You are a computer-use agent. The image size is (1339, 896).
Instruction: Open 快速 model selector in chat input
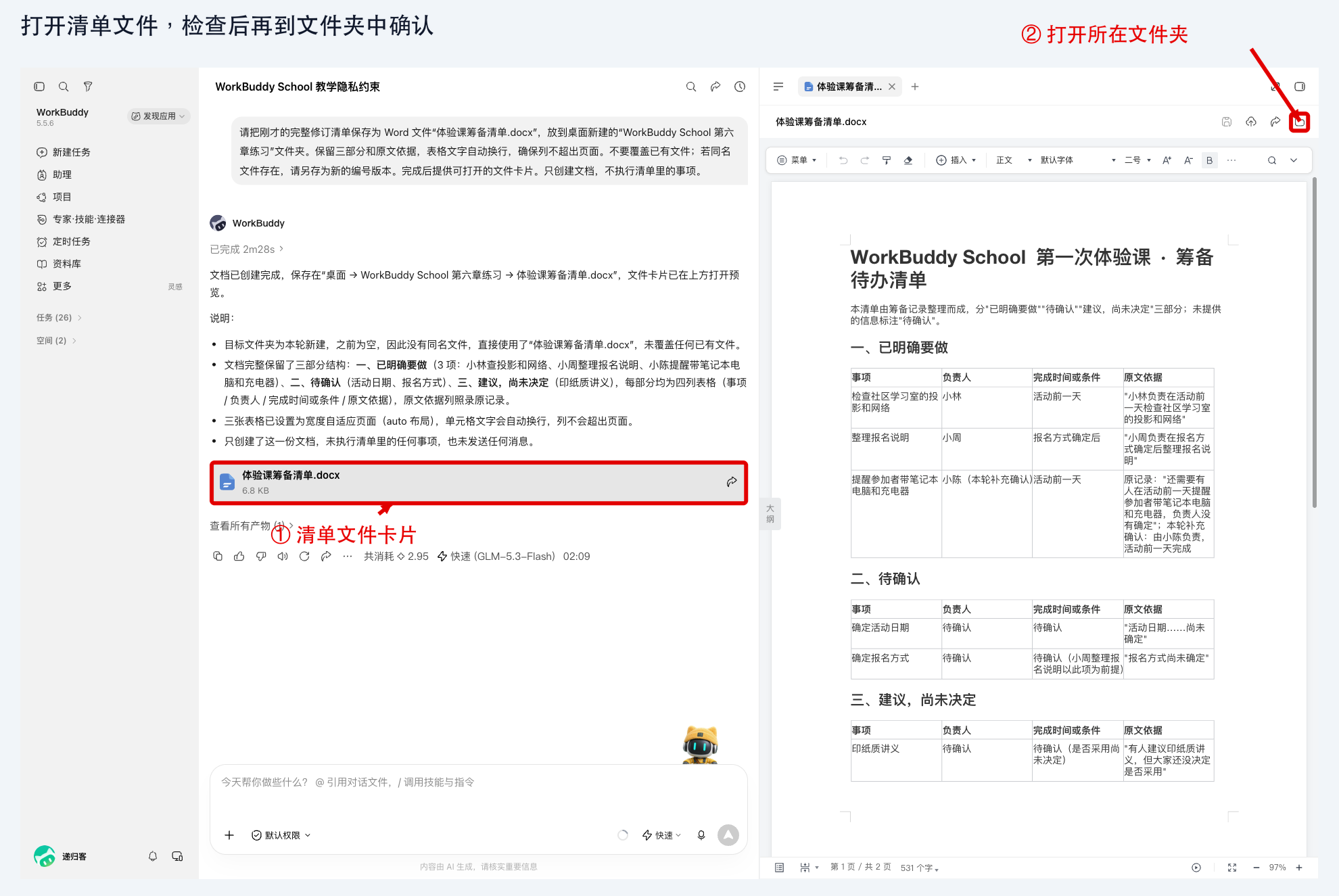tap(661, 835)
